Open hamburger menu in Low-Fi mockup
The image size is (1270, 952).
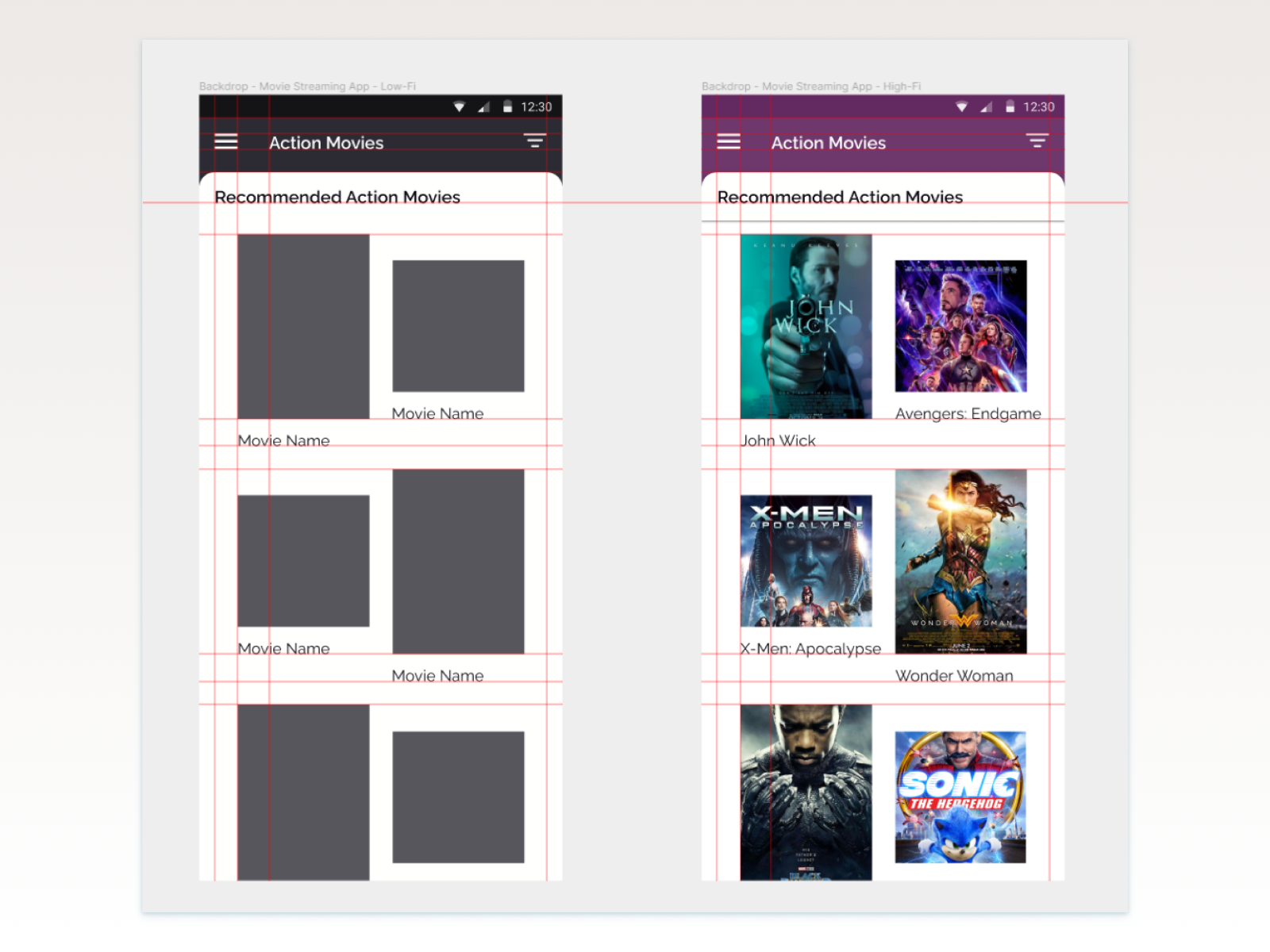click(226, 142)
